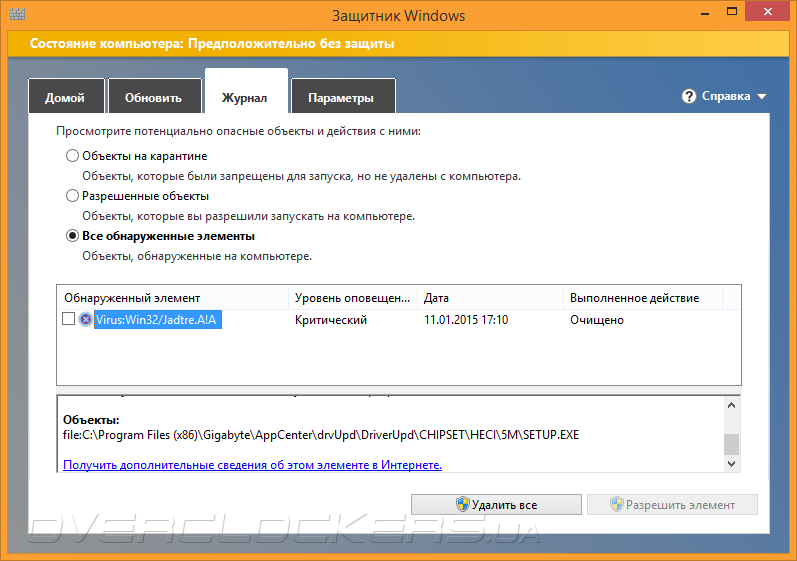Select Все обнаруженные элементы radio button

[x=72, y=236]
